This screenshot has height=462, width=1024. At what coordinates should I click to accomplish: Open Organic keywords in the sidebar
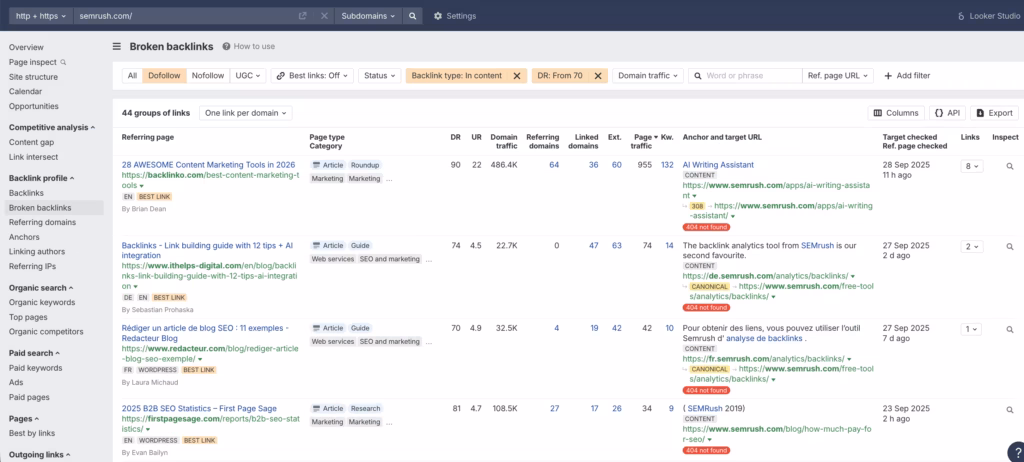(x=42, y=302)
